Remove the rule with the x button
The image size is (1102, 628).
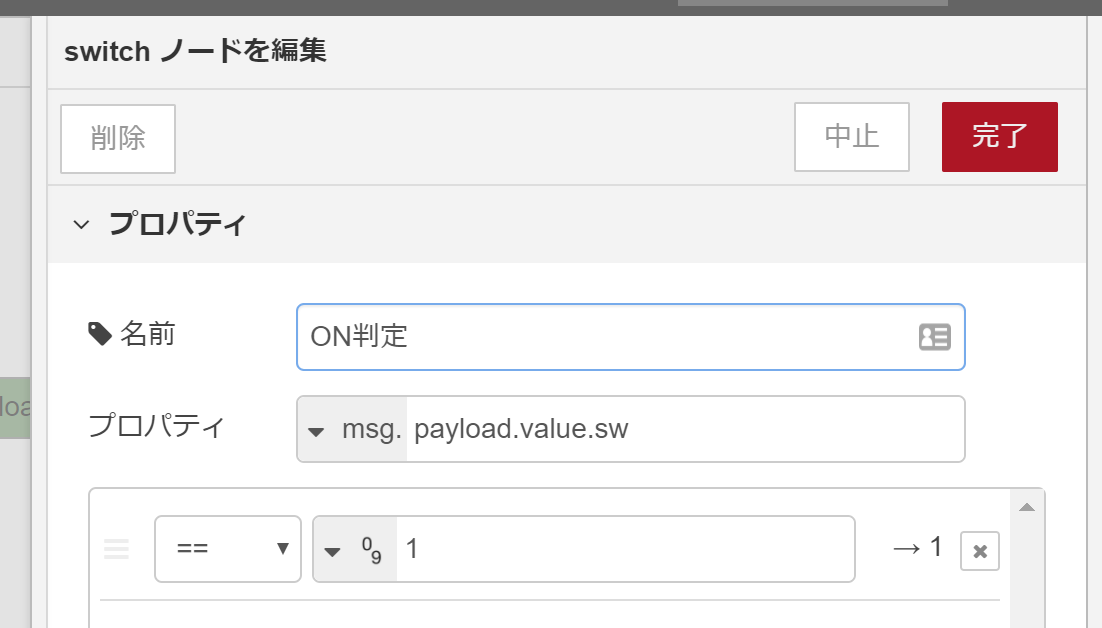[x=979, y=551]
